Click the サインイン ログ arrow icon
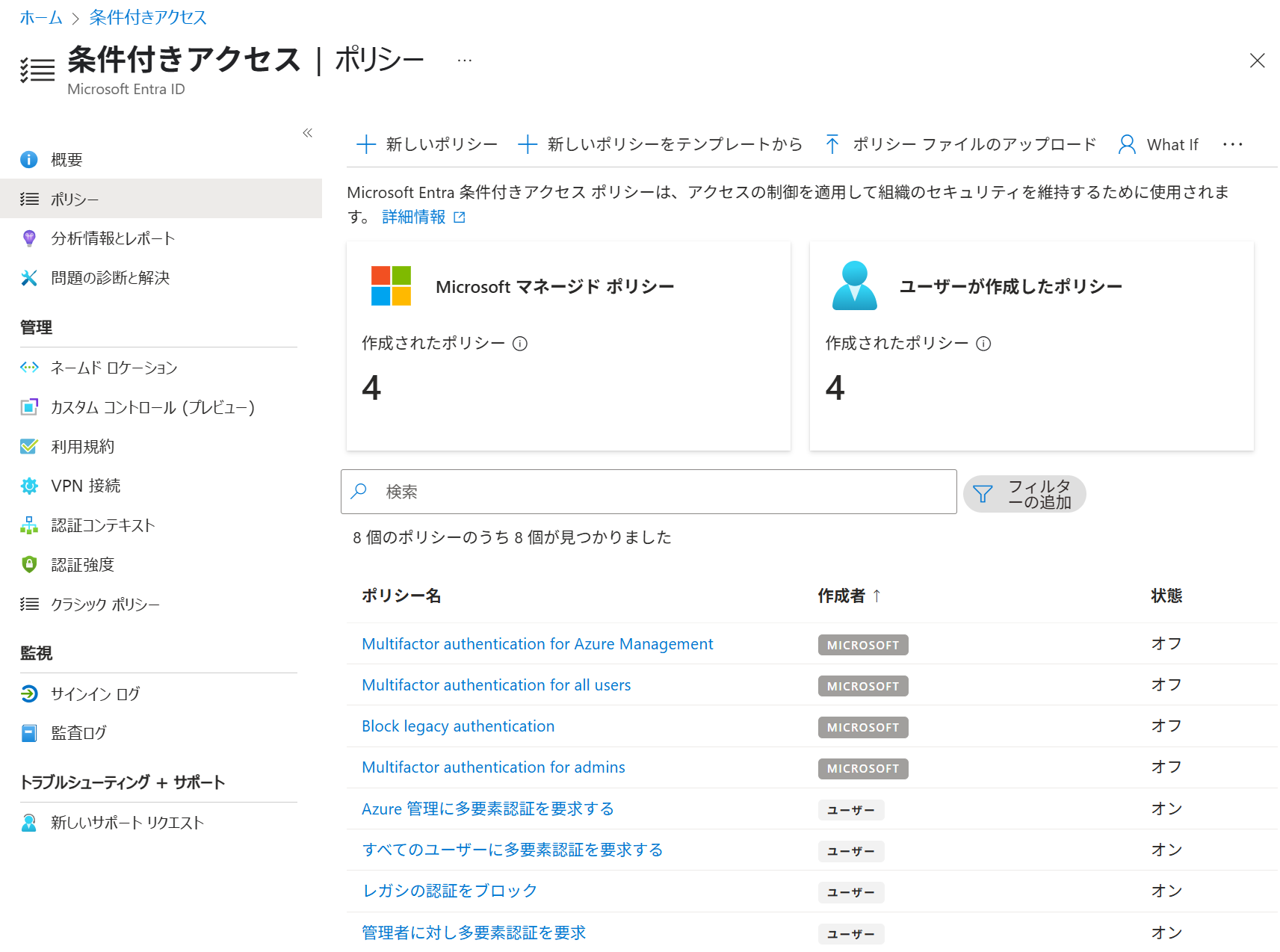 [29, 694]
